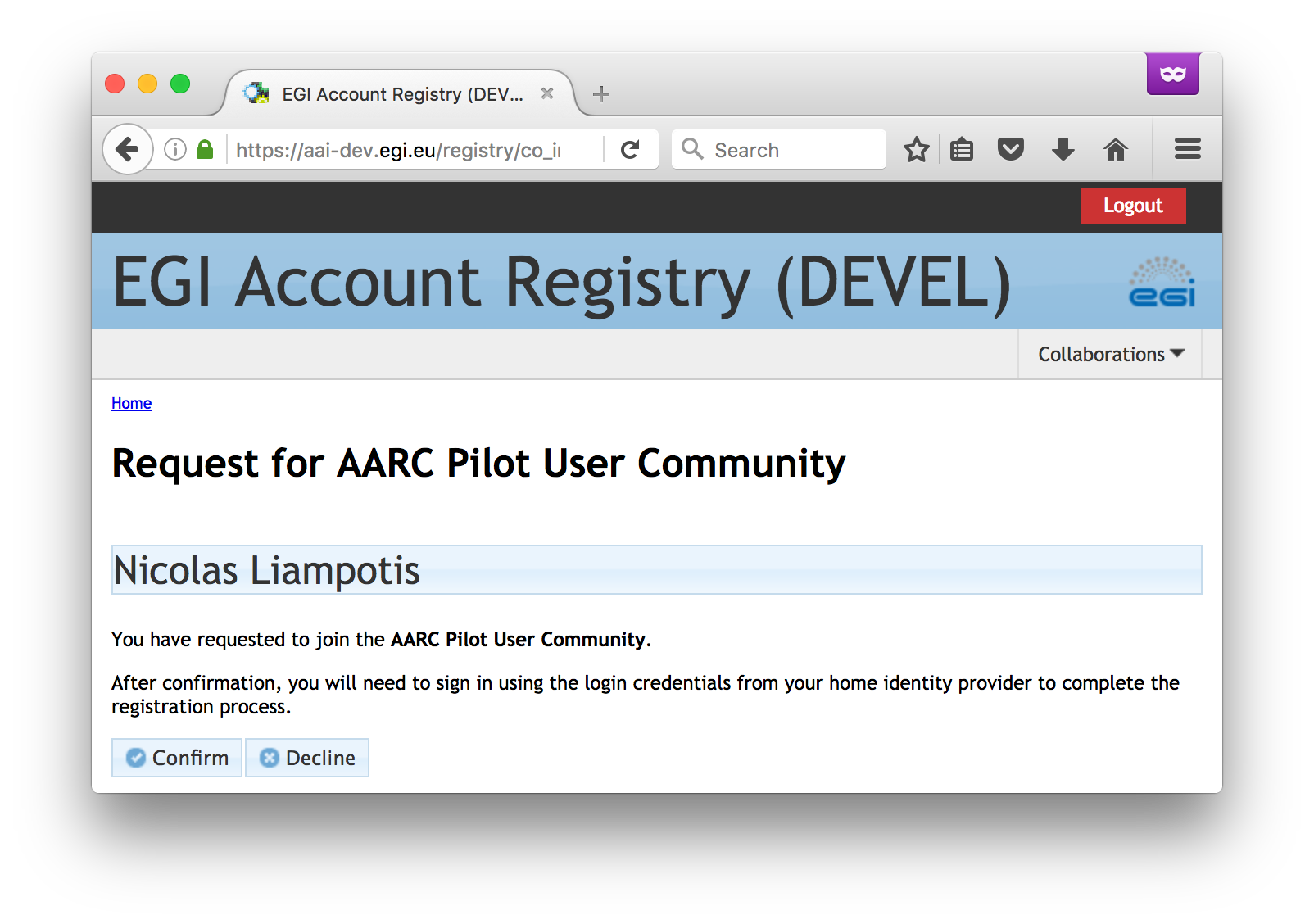This screenshot has width=1314, height=924.
Task: Reload the page with refresh icon
Action: [x=630, y=150]
